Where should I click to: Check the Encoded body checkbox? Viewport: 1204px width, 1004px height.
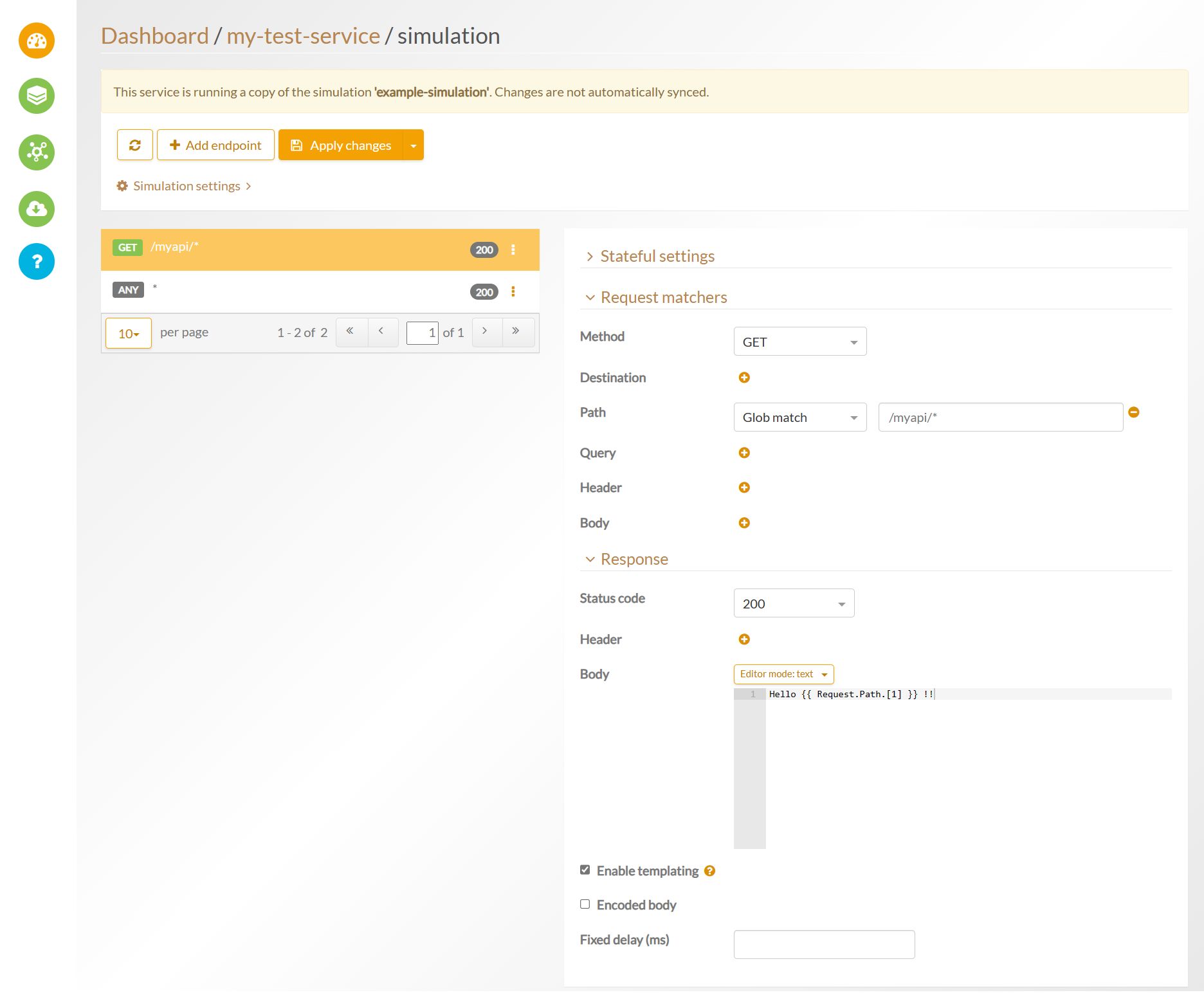pos(585,904)
